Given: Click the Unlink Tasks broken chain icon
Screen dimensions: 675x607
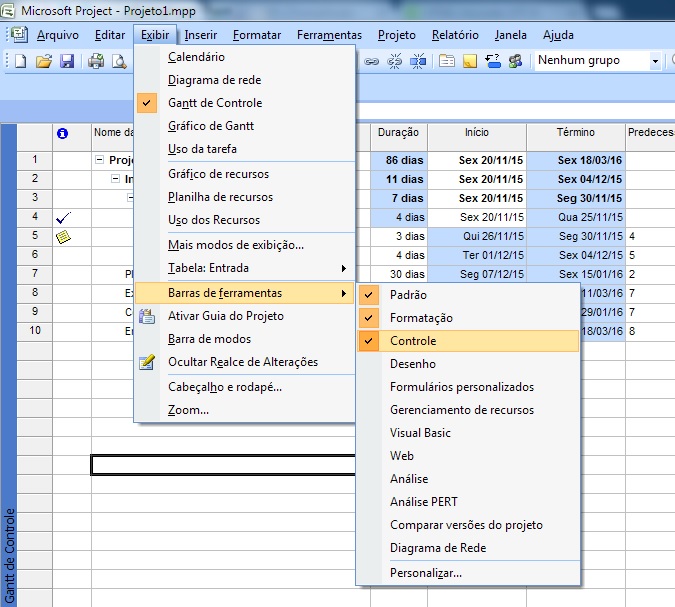Looking at the screenshot, I should [394, 61].
